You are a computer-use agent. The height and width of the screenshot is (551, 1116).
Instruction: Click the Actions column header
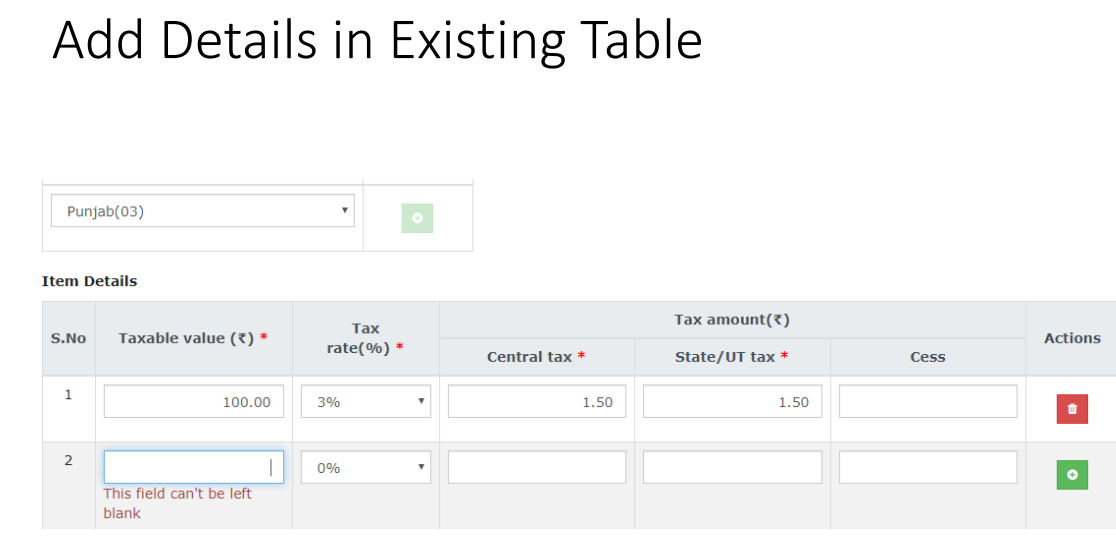tap(1072, 338)
